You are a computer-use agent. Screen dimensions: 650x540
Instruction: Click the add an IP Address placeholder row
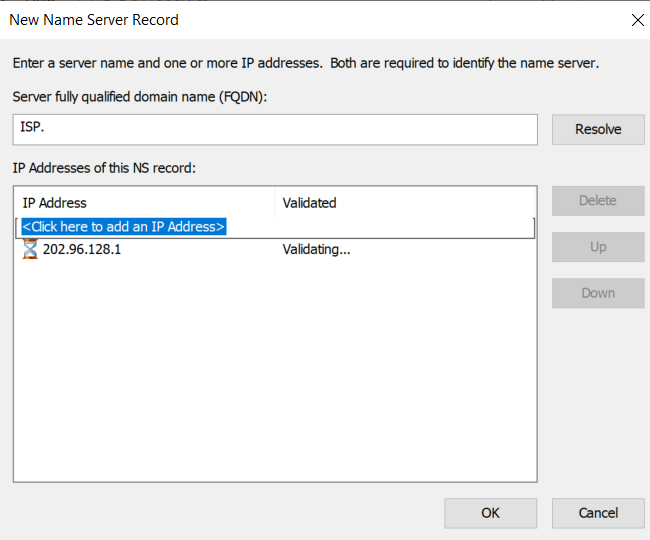275,227
